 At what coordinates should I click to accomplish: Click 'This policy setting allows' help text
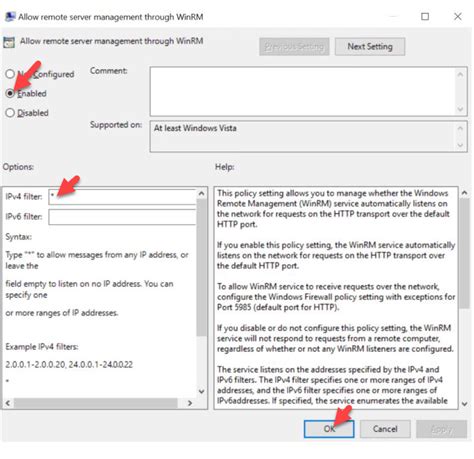332,193
